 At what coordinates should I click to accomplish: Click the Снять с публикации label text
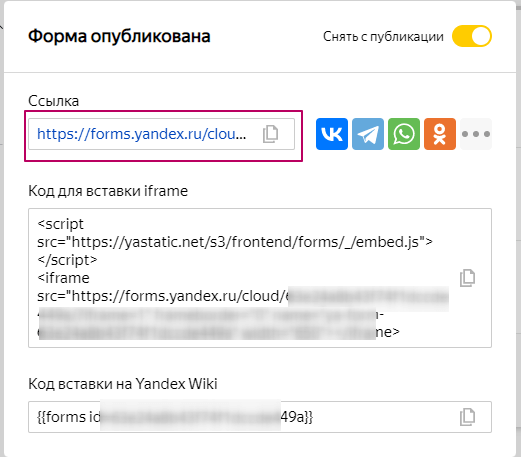coord(383,36)
